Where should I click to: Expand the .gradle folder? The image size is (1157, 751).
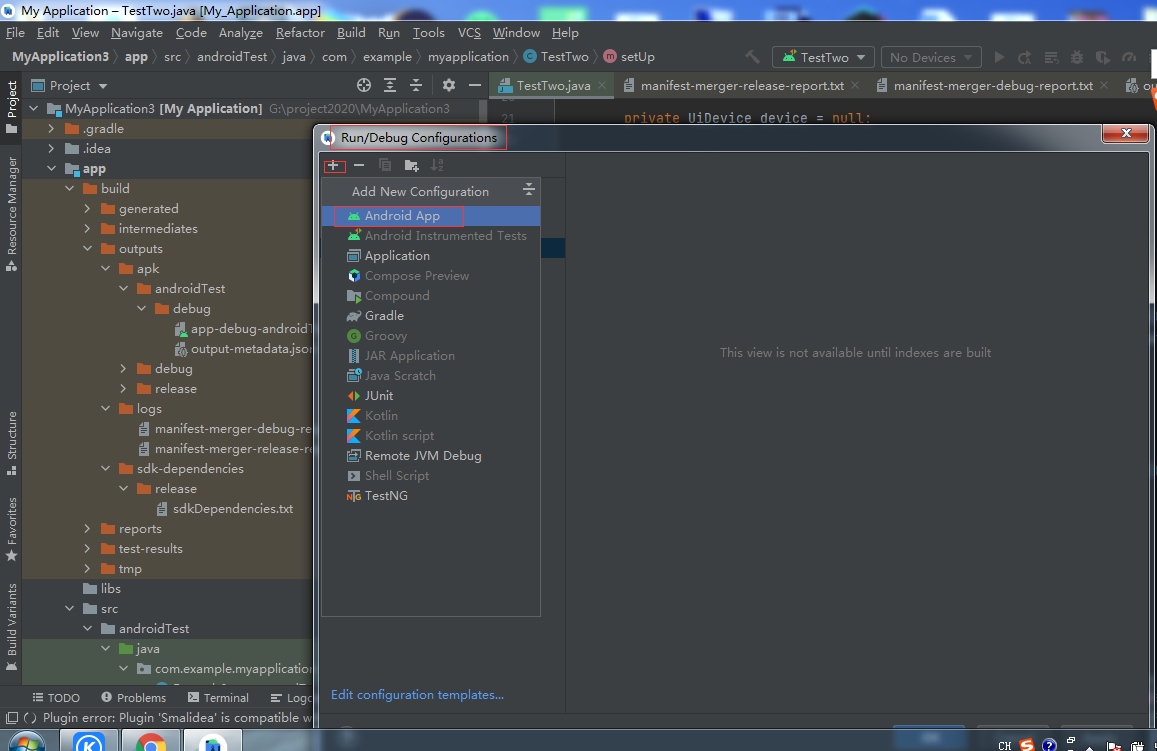pos(51,128)
